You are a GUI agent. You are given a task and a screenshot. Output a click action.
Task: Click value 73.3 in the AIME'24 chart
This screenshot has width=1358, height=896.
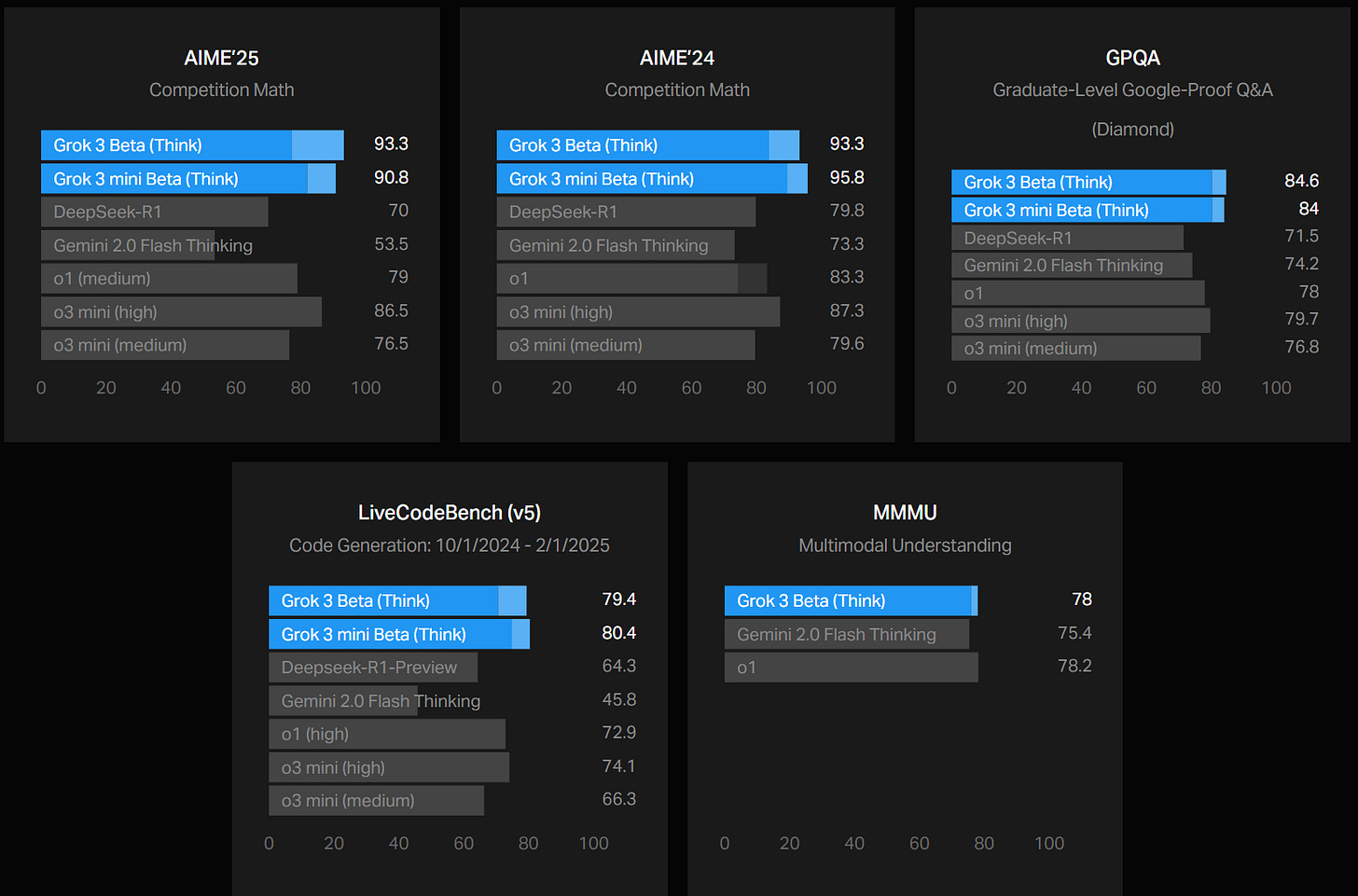pyautogui.click(x=847, y=244)
